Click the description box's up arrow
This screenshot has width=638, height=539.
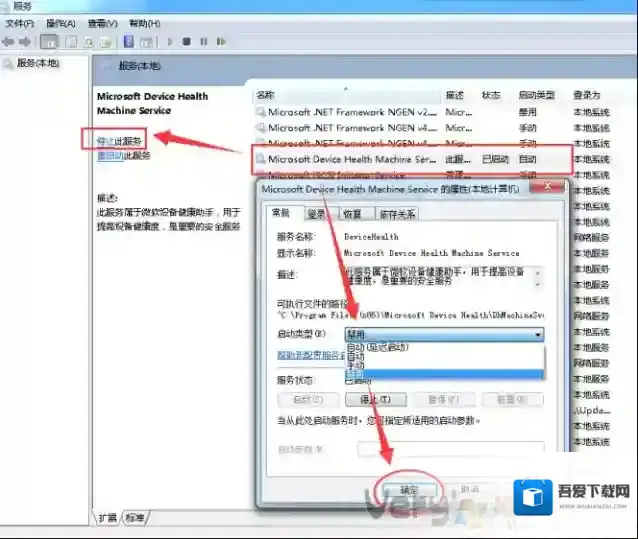coord(538,273)
